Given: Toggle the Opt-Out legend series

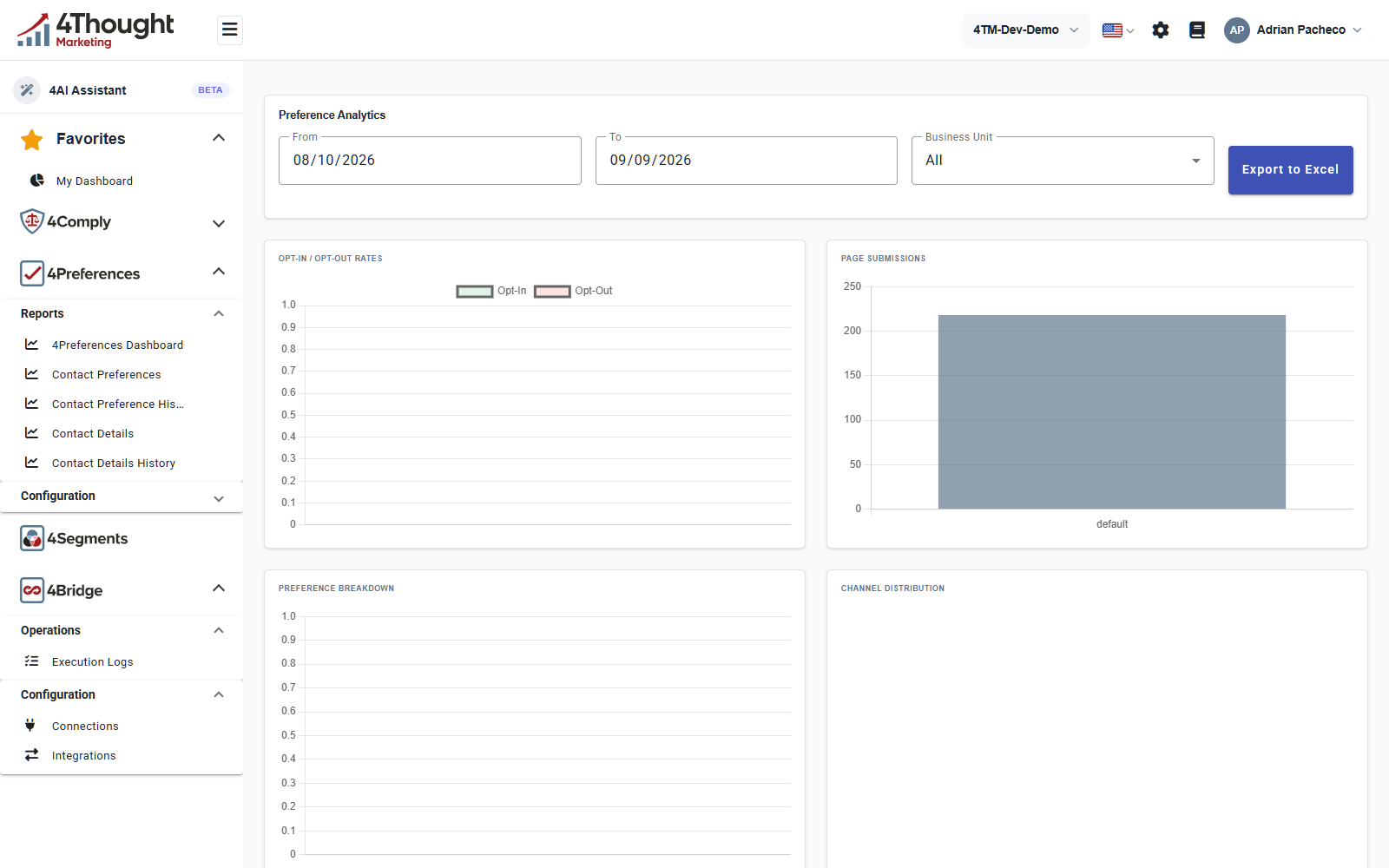Looking at the screenshot, I should (573, 291).
